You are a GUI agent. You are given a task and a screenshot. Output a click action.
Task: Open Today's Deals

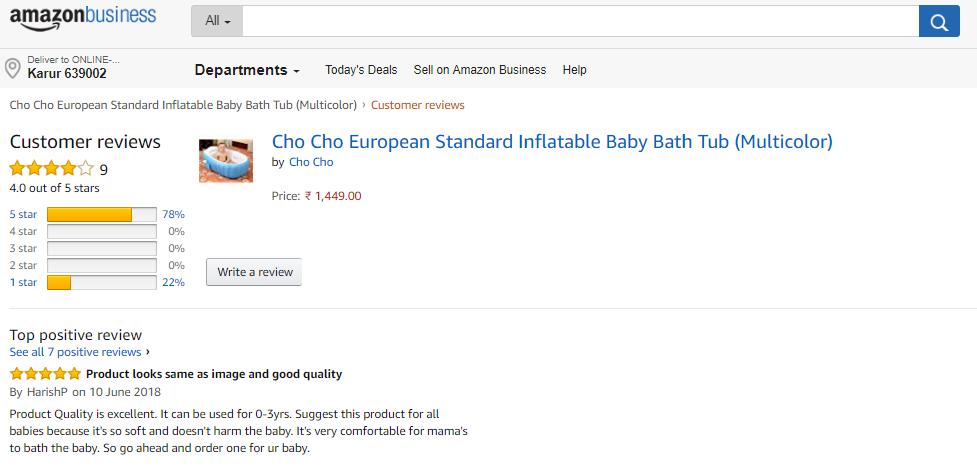click(361, 70)
